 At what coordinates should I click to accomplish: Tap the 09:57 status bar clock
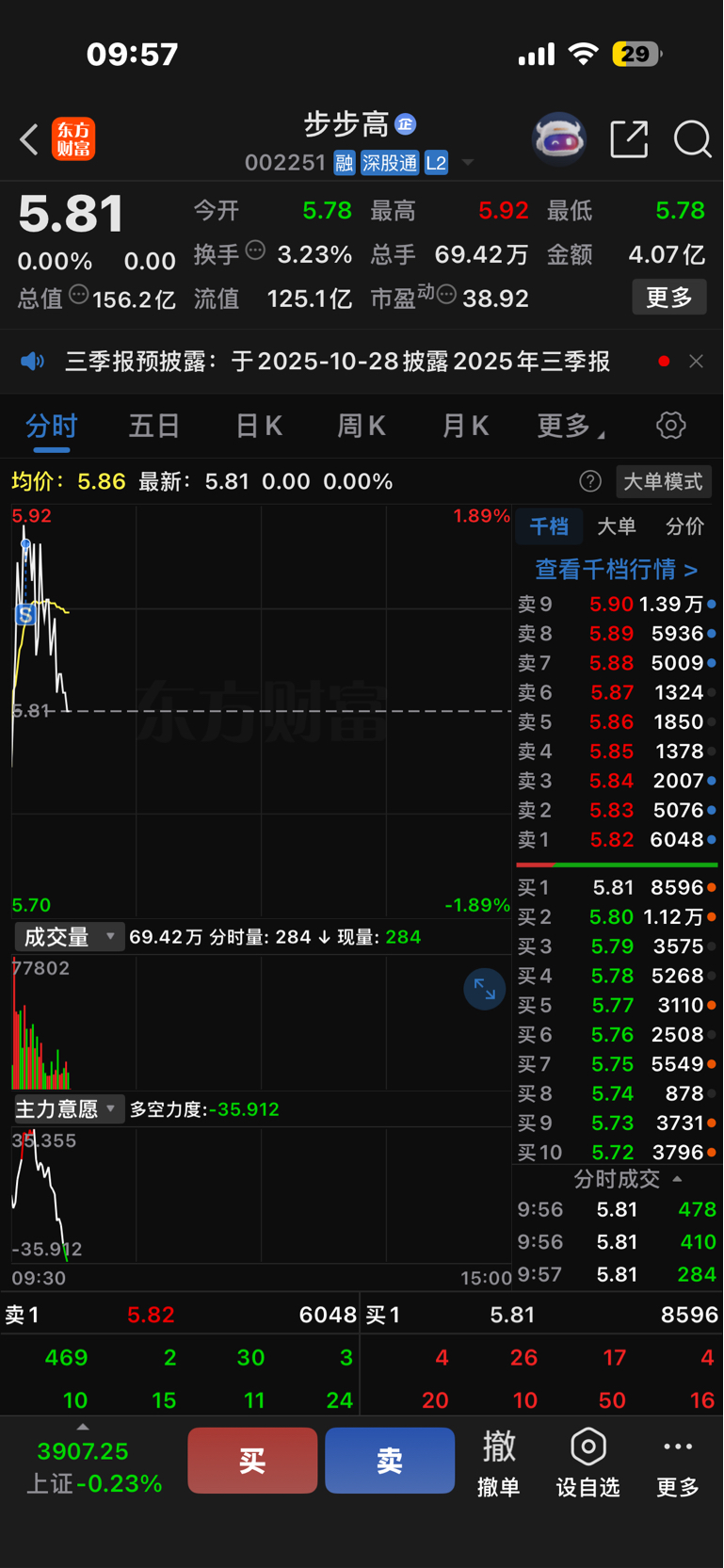pyautogui.click(x=133, y=54)
